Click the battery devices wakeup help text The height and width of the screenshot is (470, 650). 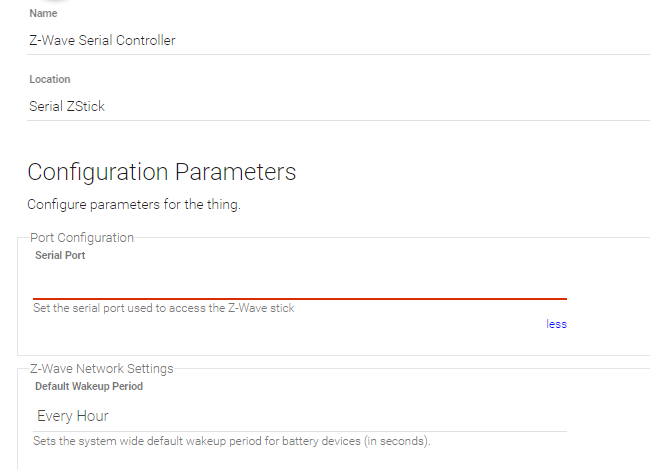232,441
